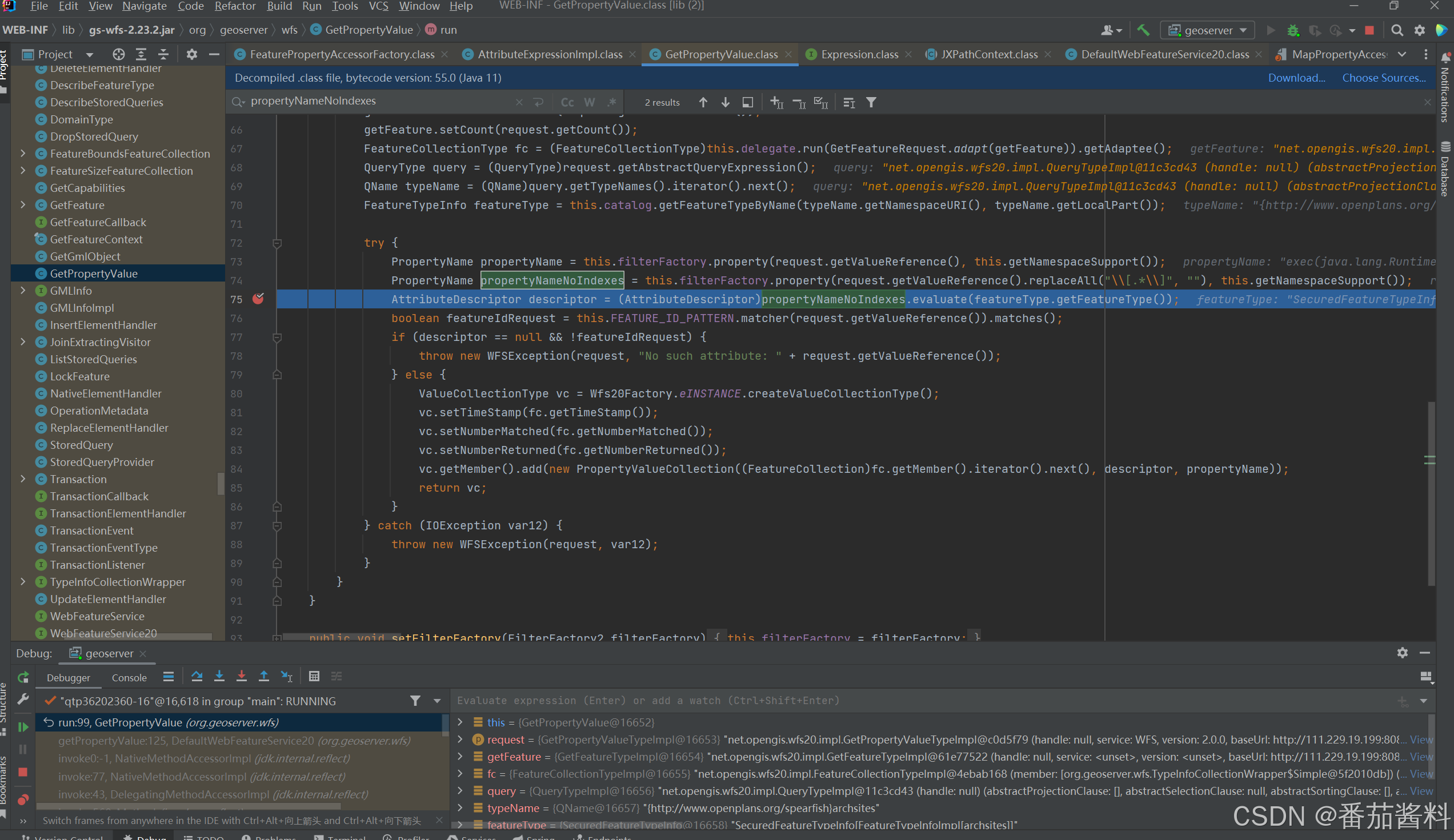Image resolution: width=1454 pixels, height=840 pixels.
Task: Go to previous search occurrence arrow
Action: click(x=703, y=102)
